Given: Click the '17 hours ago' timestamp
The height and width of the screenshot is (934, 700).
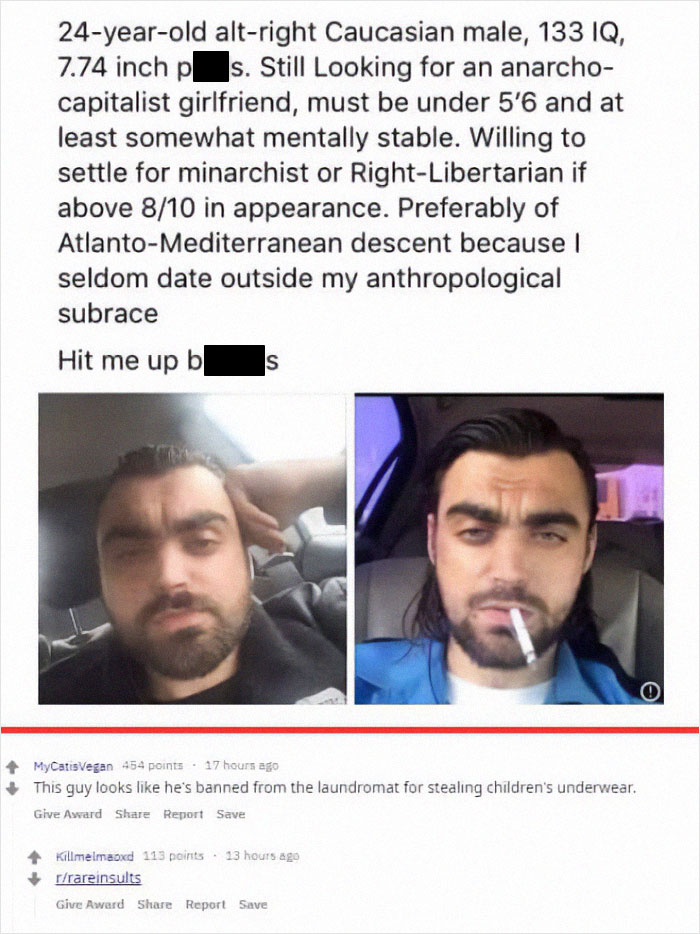Looking at the screenshot, I should point(241,765).
